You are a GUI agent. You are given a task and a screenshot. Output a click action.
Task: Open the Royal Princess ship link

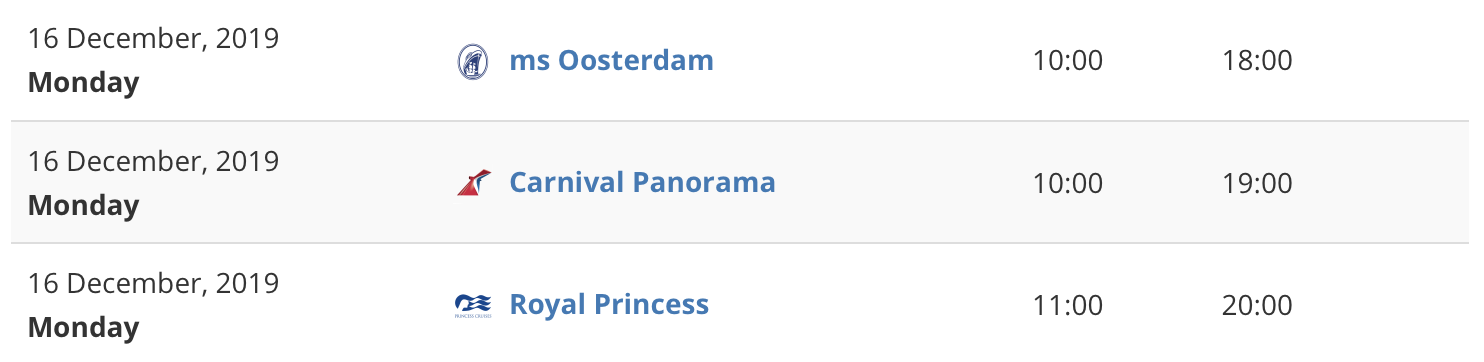tap(610, 304)
